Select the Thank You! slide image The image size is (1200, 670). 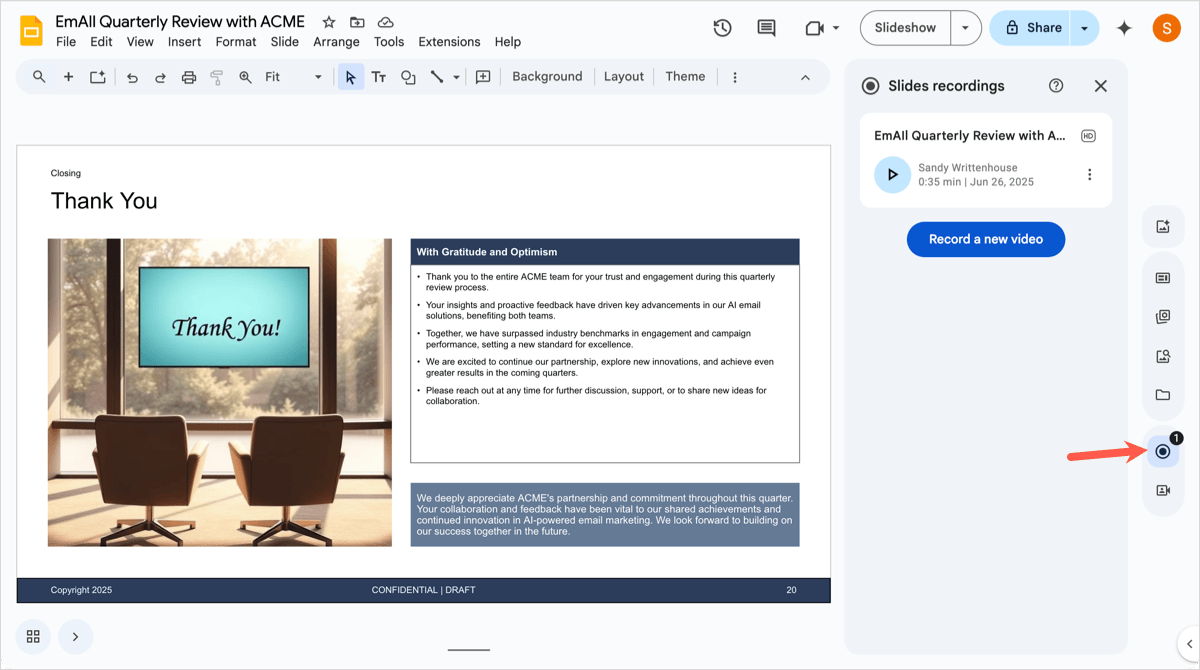[x=220, y=393]
